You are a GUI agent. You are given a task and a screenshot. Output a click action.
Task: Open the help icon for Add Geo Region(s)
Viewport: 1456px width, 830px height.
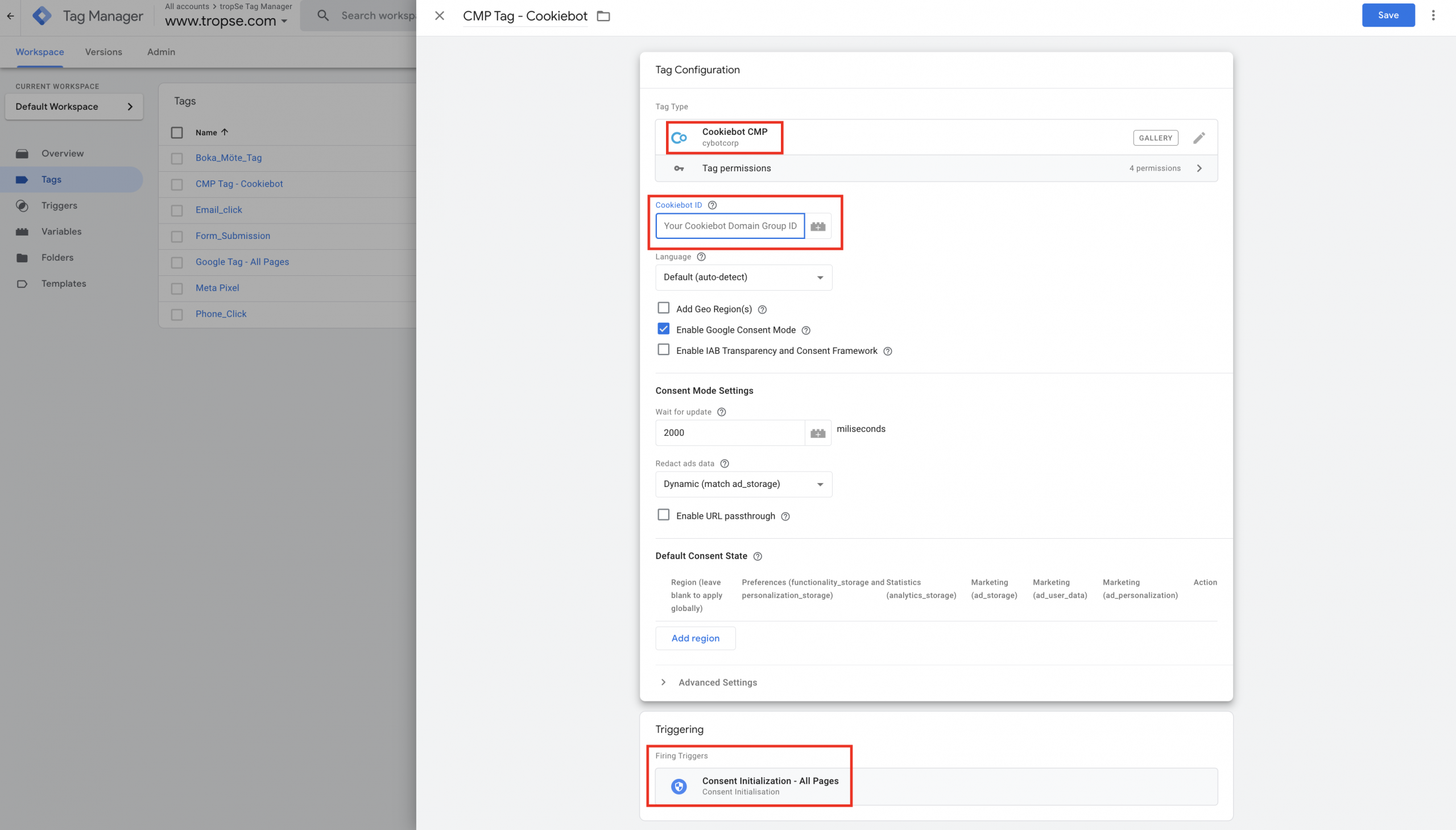pos(762,309)
